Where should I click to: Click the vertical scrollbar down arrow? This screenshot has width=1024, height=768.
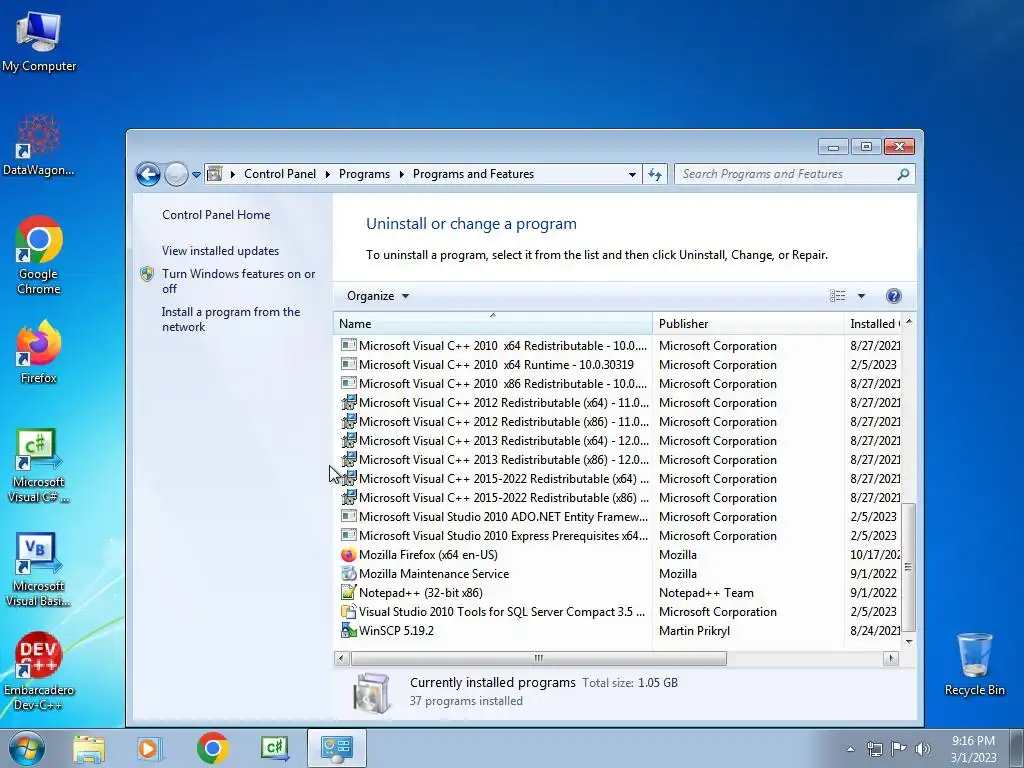tap(908, 642)
